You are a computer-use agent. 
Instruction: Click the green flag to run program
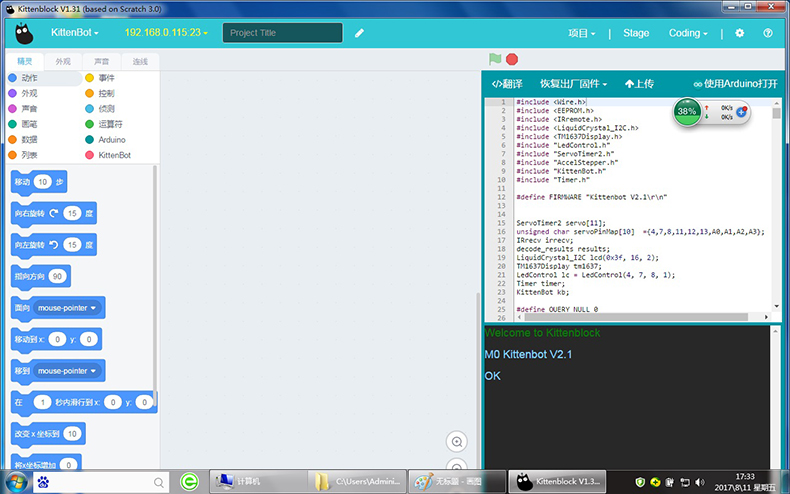click(x=495, y=60)
